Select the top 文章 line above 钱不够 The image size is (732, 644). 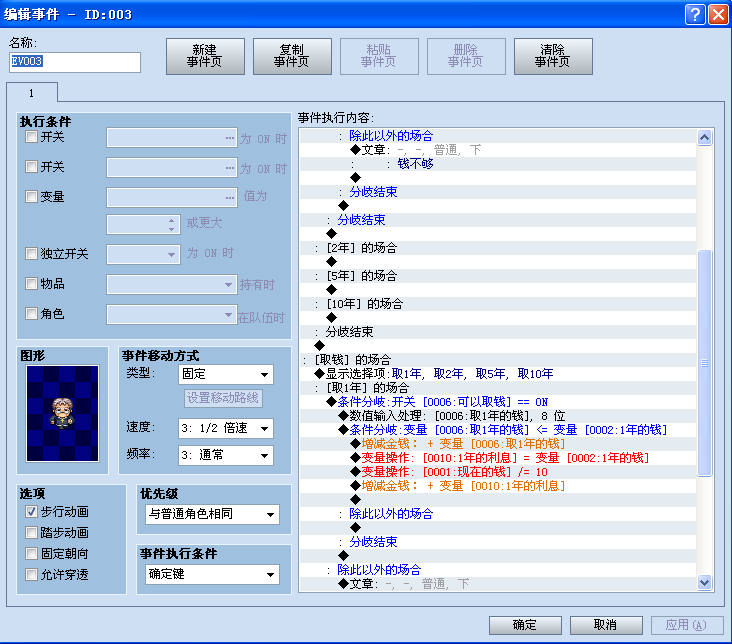[x=498, y=150]
